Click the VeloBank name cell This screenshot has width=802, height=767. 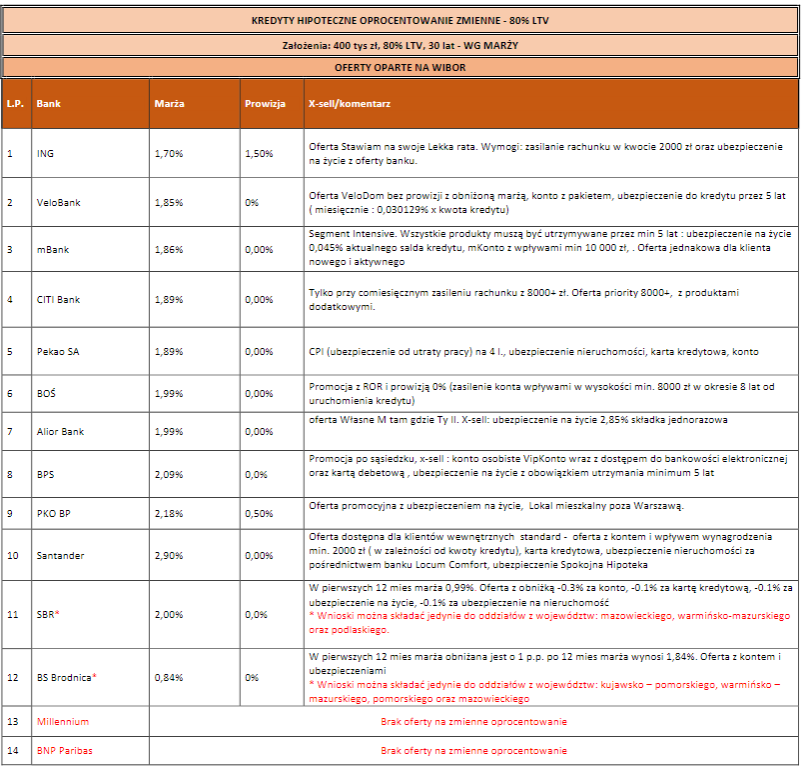[x=55, y=202]
